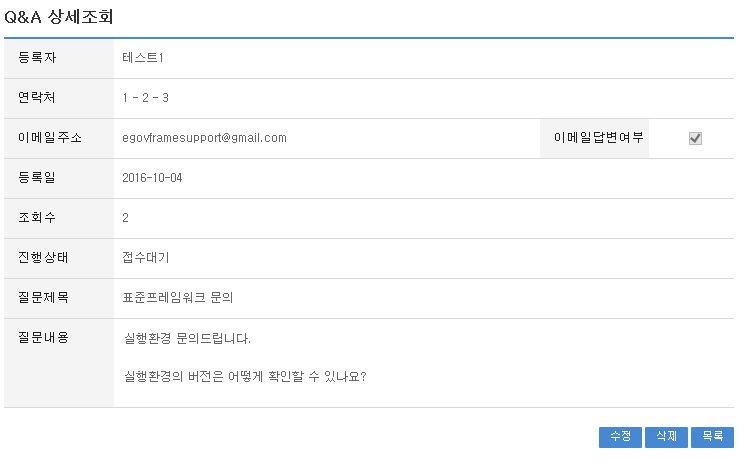This screenshot has width=747, height=462.
Task: Click the 조회수 field label
Action: (38, 218)
